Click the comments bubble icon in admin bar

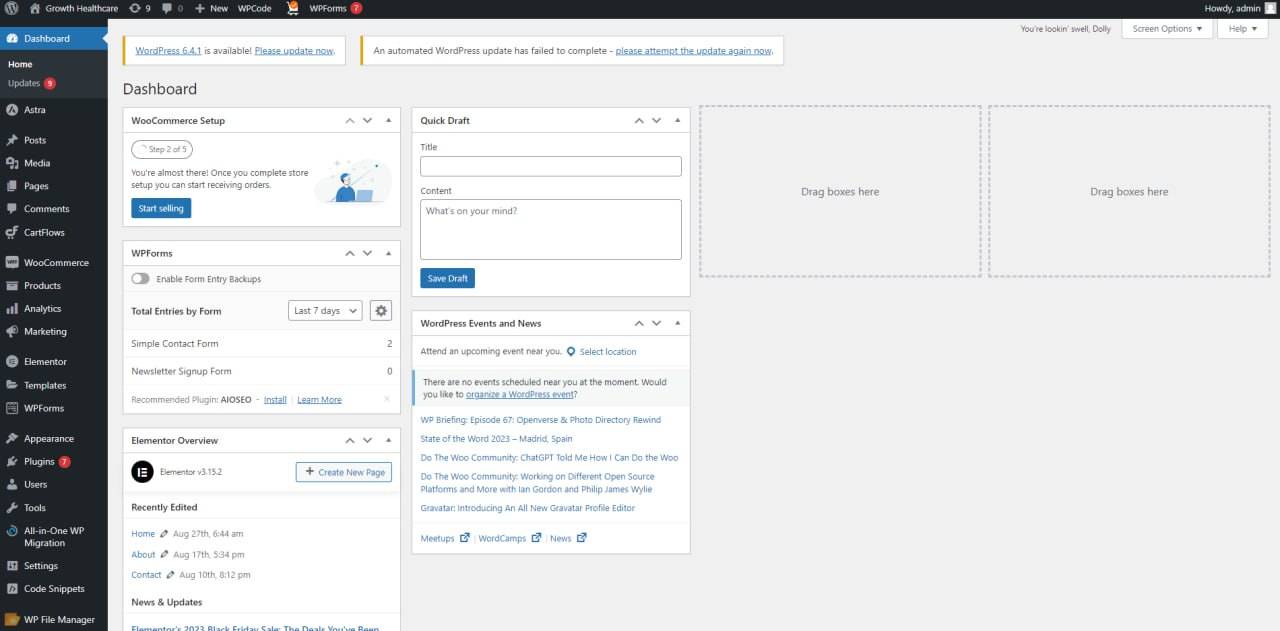(x=167, y=8)
